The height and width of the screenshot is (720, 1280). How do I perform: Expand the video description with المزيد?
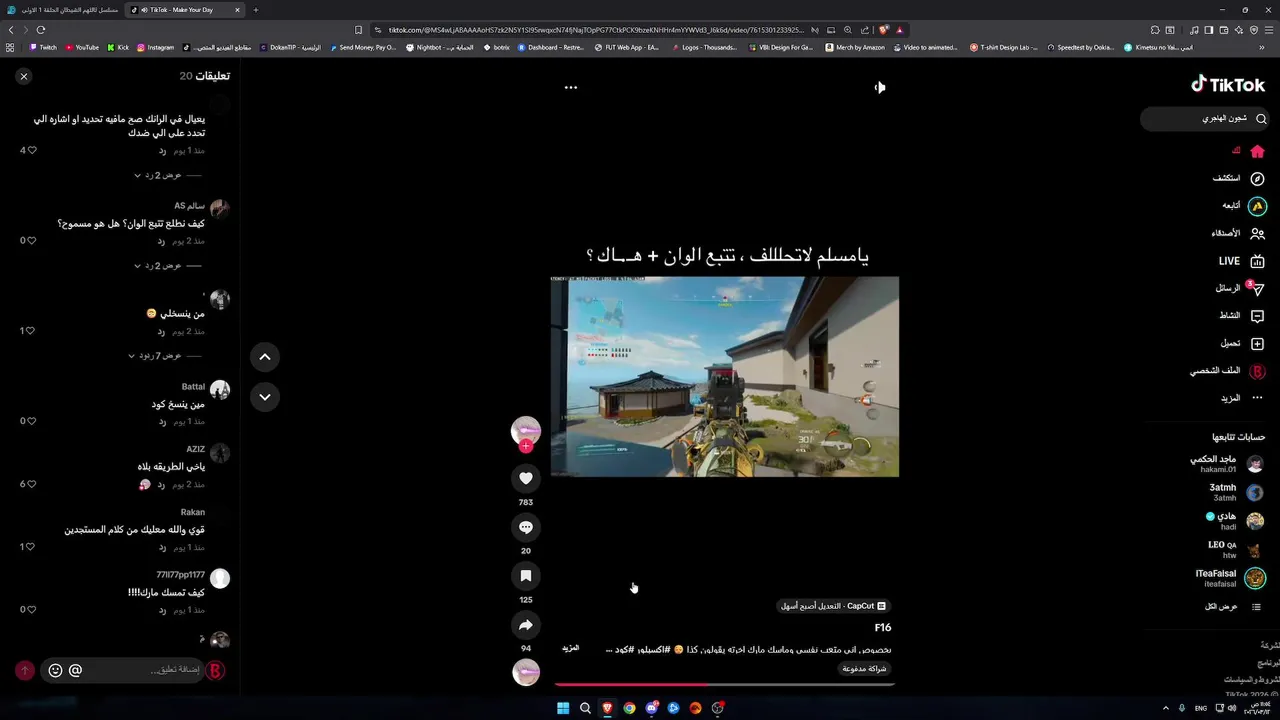(570, 648)
